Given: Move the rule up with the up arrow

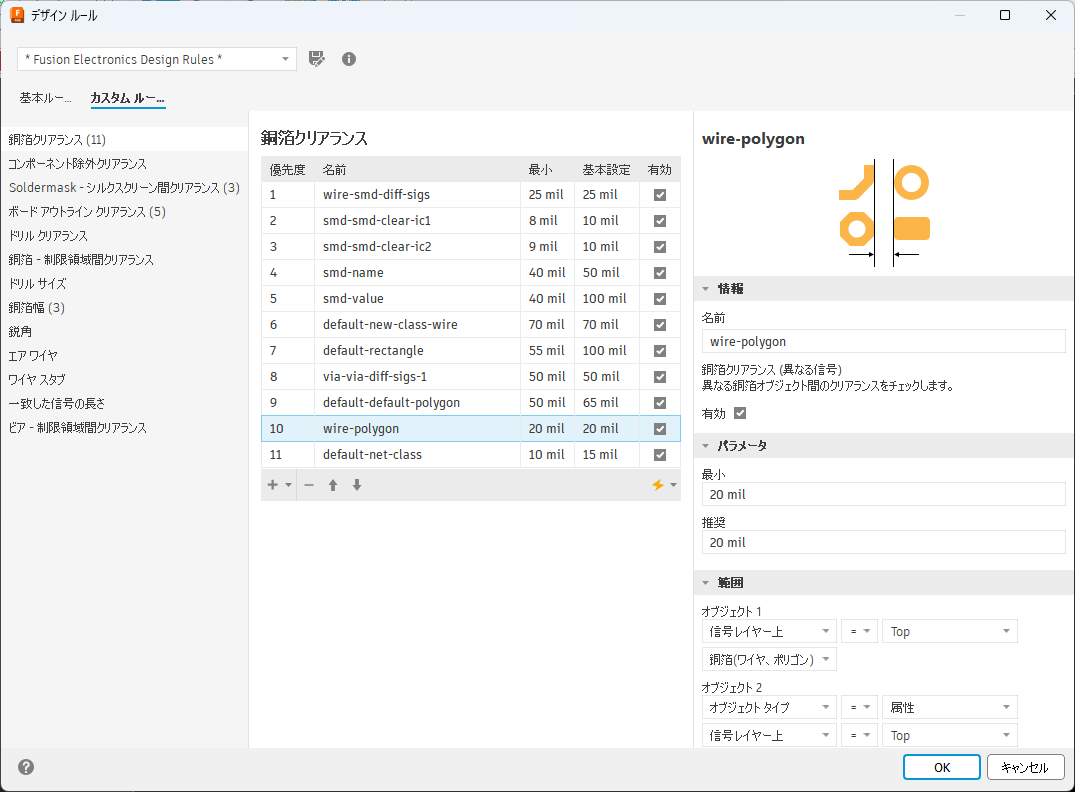Looking at the screenshot, I should (333, 485).
